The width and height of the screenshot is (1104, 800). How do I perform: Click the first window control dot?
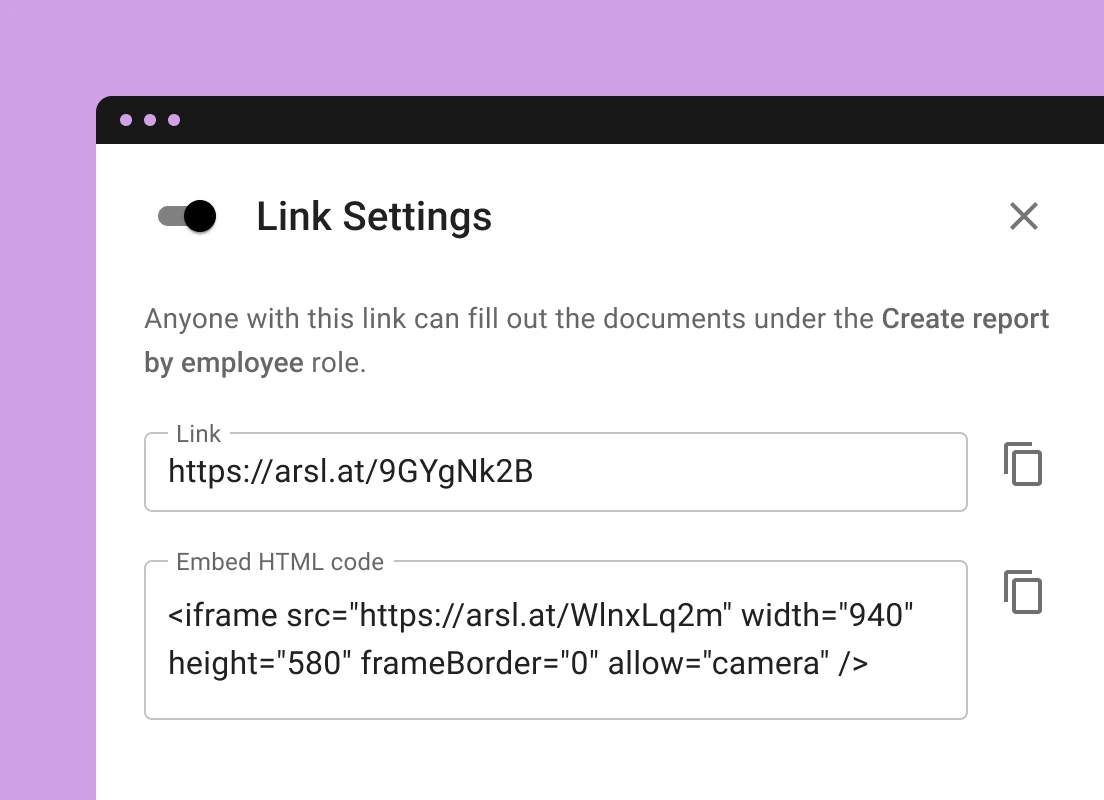[x=126, y=120]
